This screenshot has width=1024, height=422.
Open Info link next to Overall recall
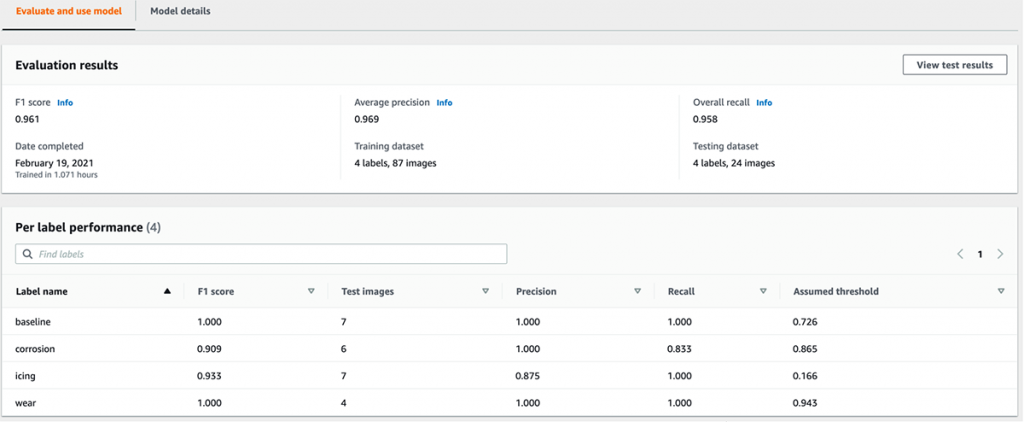(x=764, y=102)
